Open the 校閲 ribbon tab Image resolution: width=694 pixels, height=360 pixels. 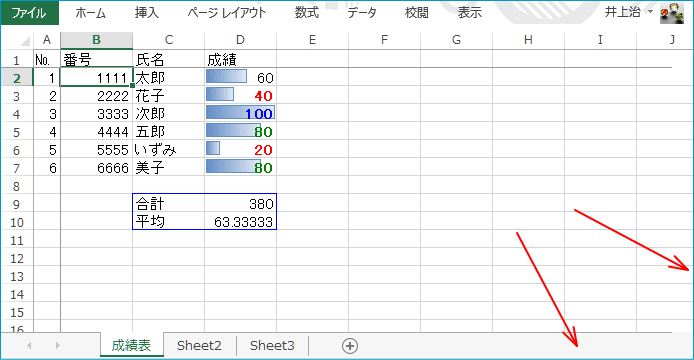[x=416, y=13]
